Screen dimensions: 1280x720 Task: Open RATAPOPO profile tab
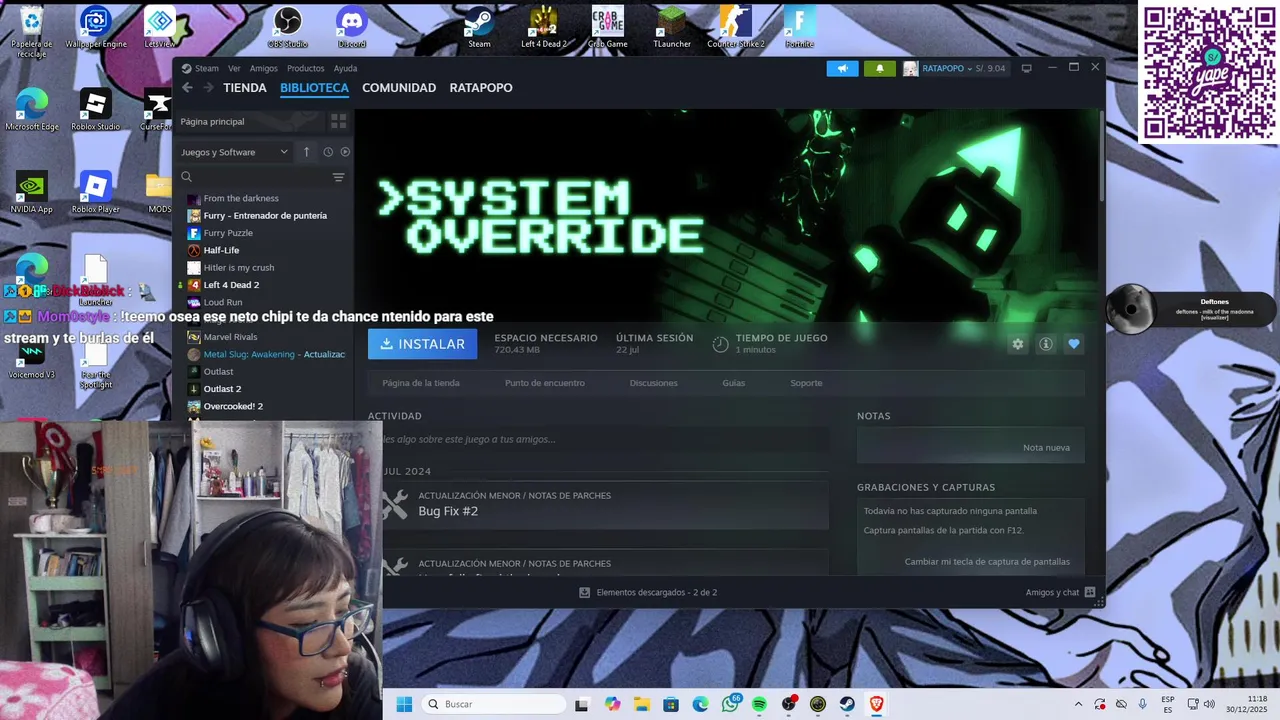click(x=481, y=88)
